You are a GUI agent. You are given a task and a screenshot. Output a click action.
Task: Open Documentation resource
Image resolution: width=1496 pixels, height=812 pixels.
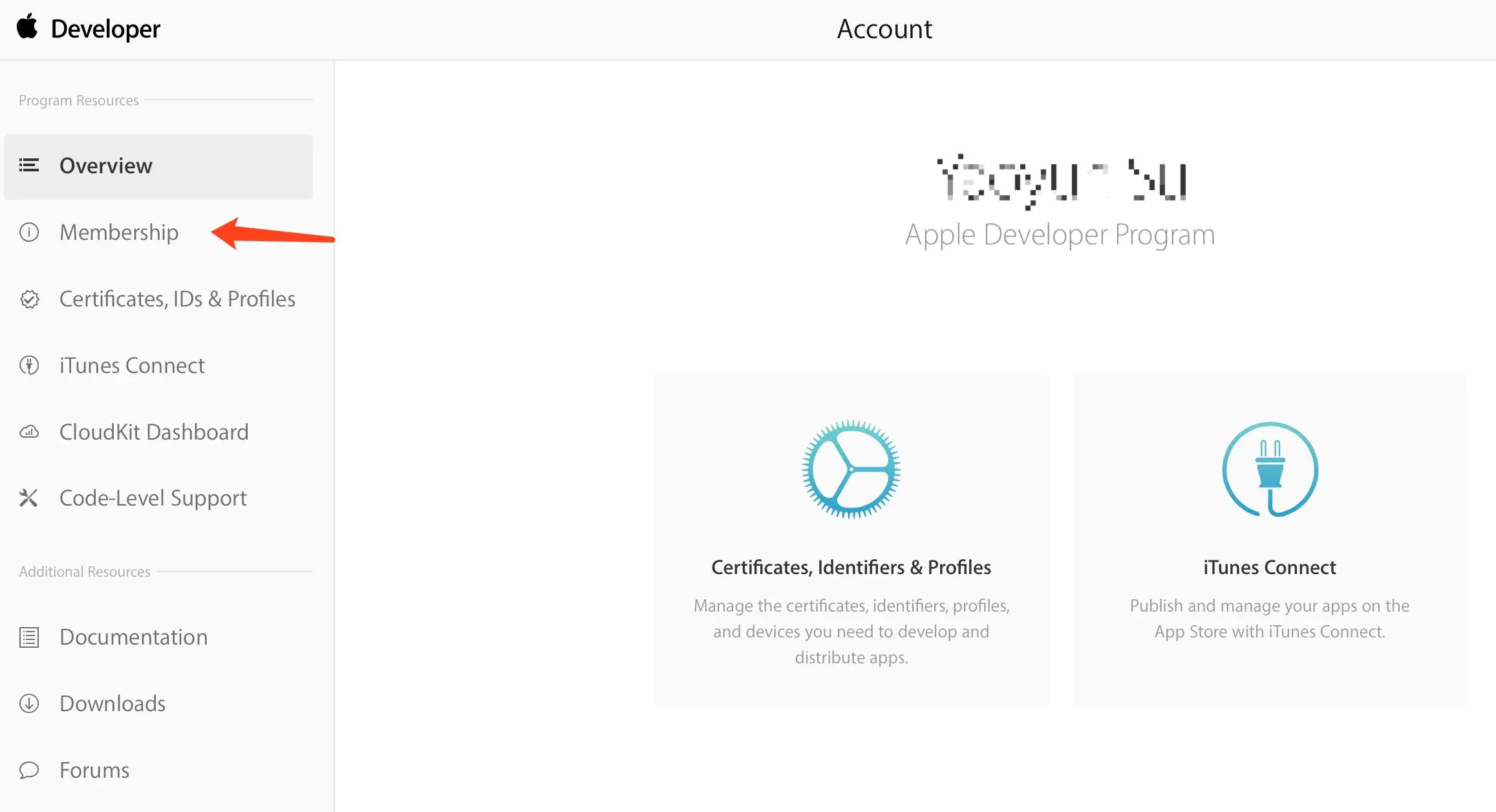pos(134,637)
